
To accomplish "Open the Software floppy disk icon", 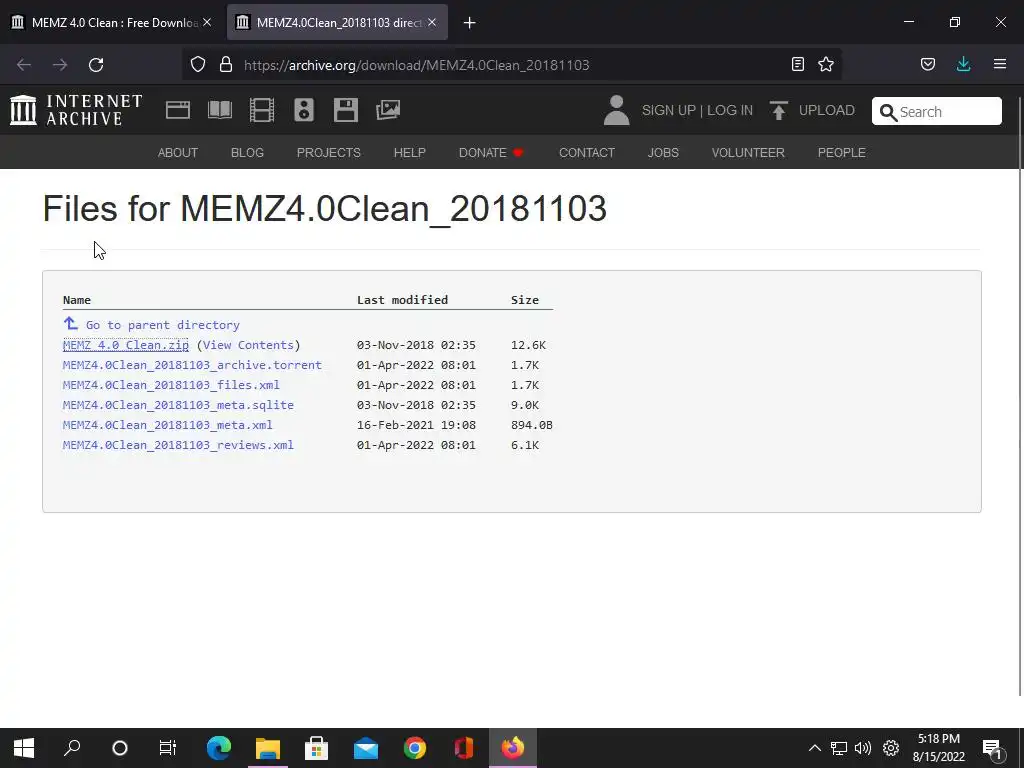I will point(345,110).
